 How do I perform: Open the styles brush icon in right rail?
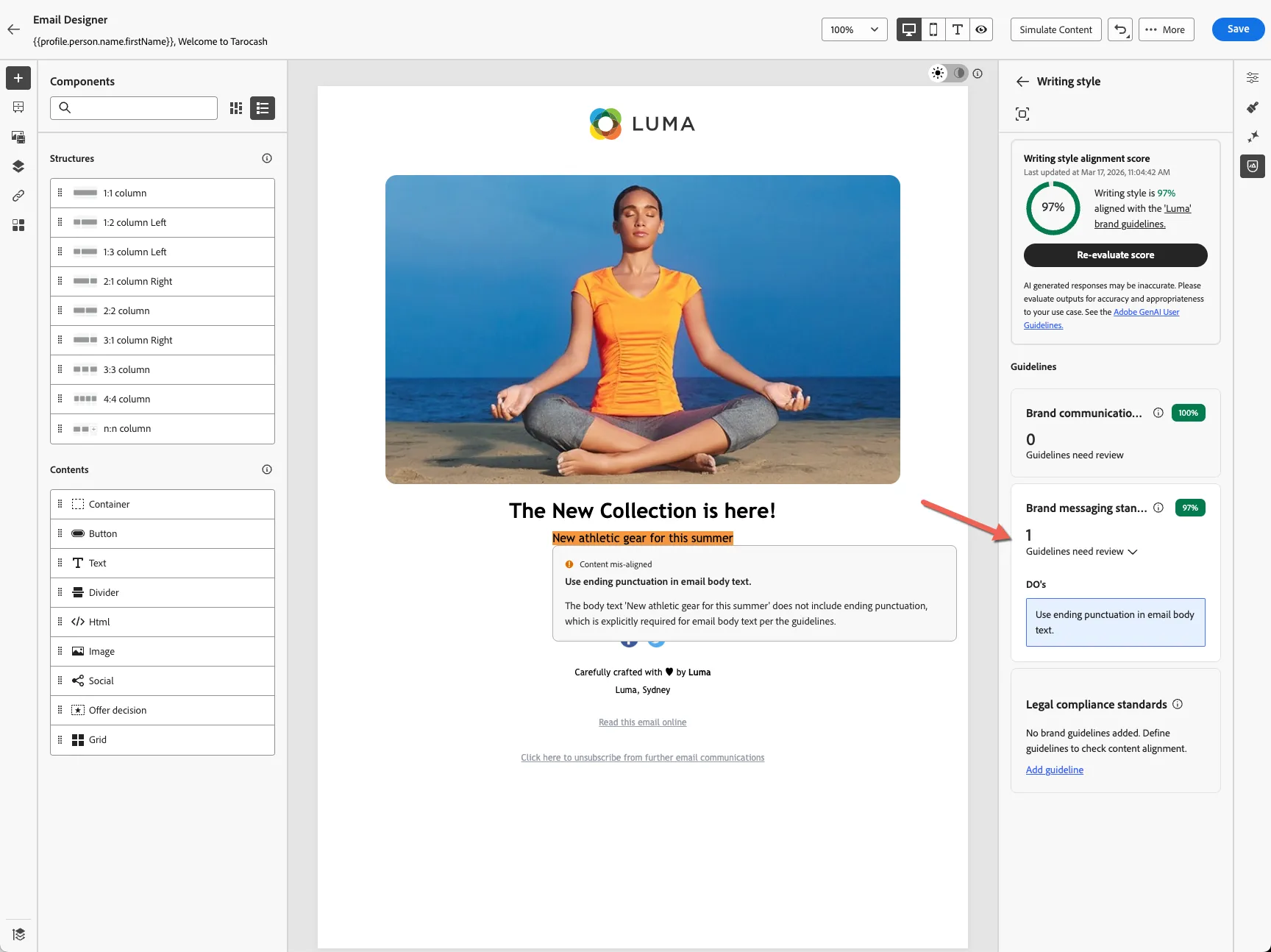(1253, 107)
